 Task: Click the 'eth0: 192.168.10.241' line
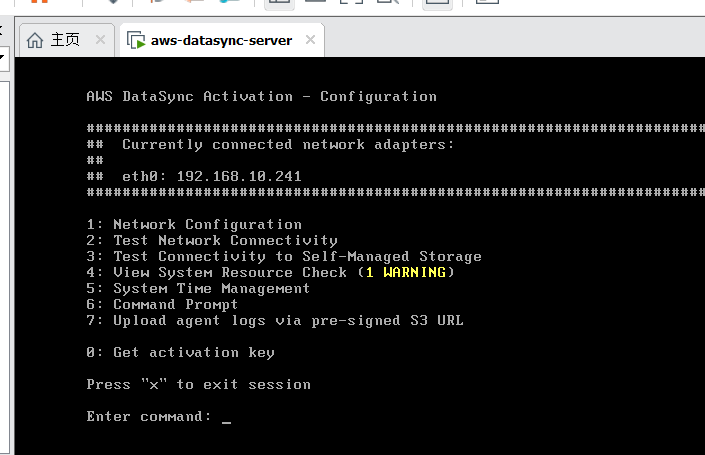tap(212, 176)
